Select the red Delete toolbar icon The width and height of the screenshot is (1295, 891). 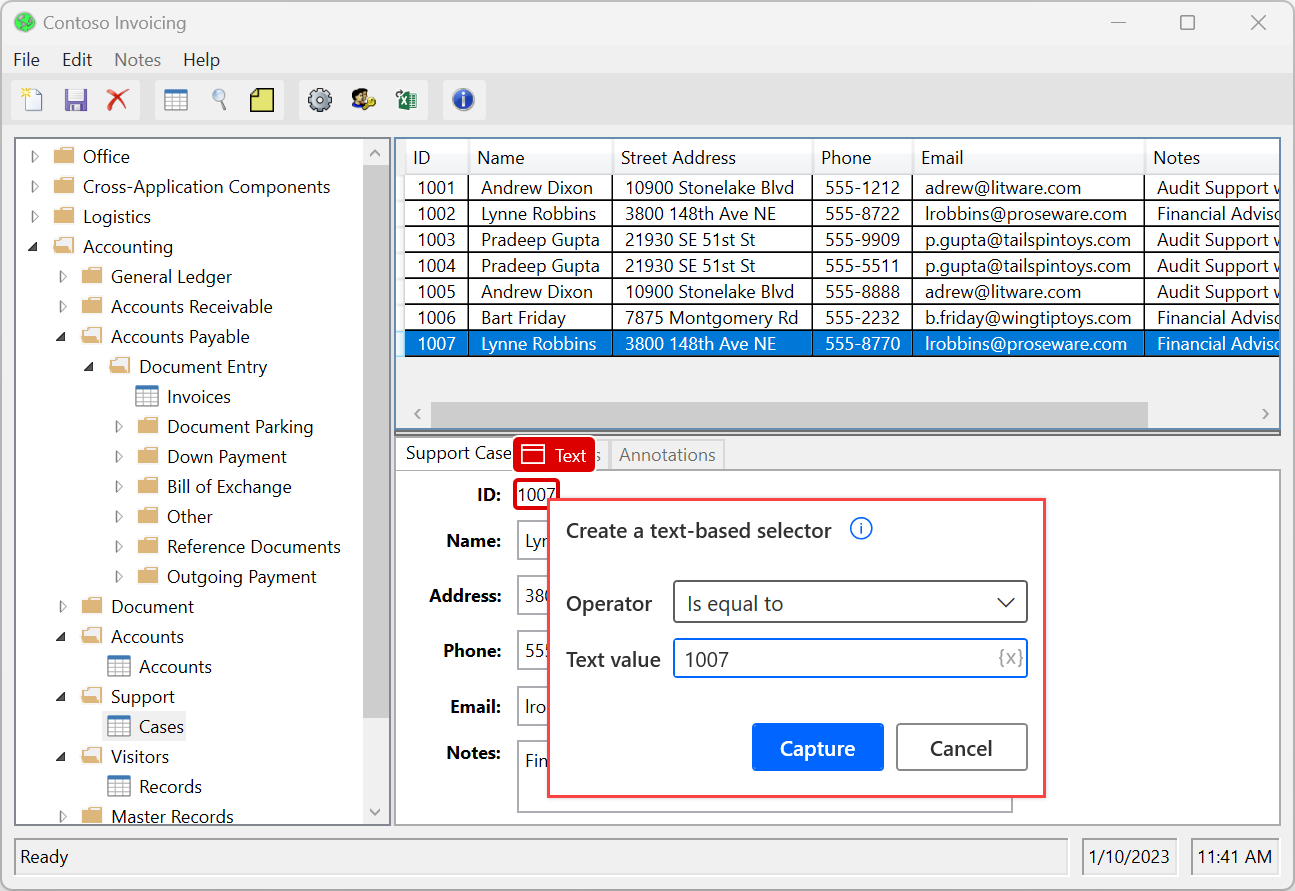point(118,99)
